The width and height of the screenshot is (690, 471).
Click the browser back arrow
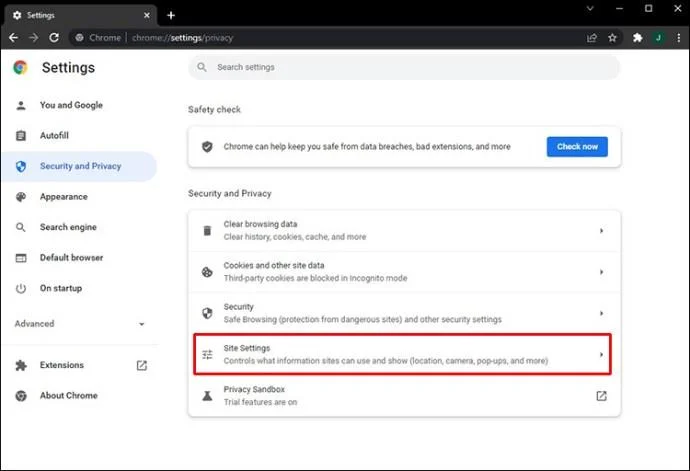[13, 38]
